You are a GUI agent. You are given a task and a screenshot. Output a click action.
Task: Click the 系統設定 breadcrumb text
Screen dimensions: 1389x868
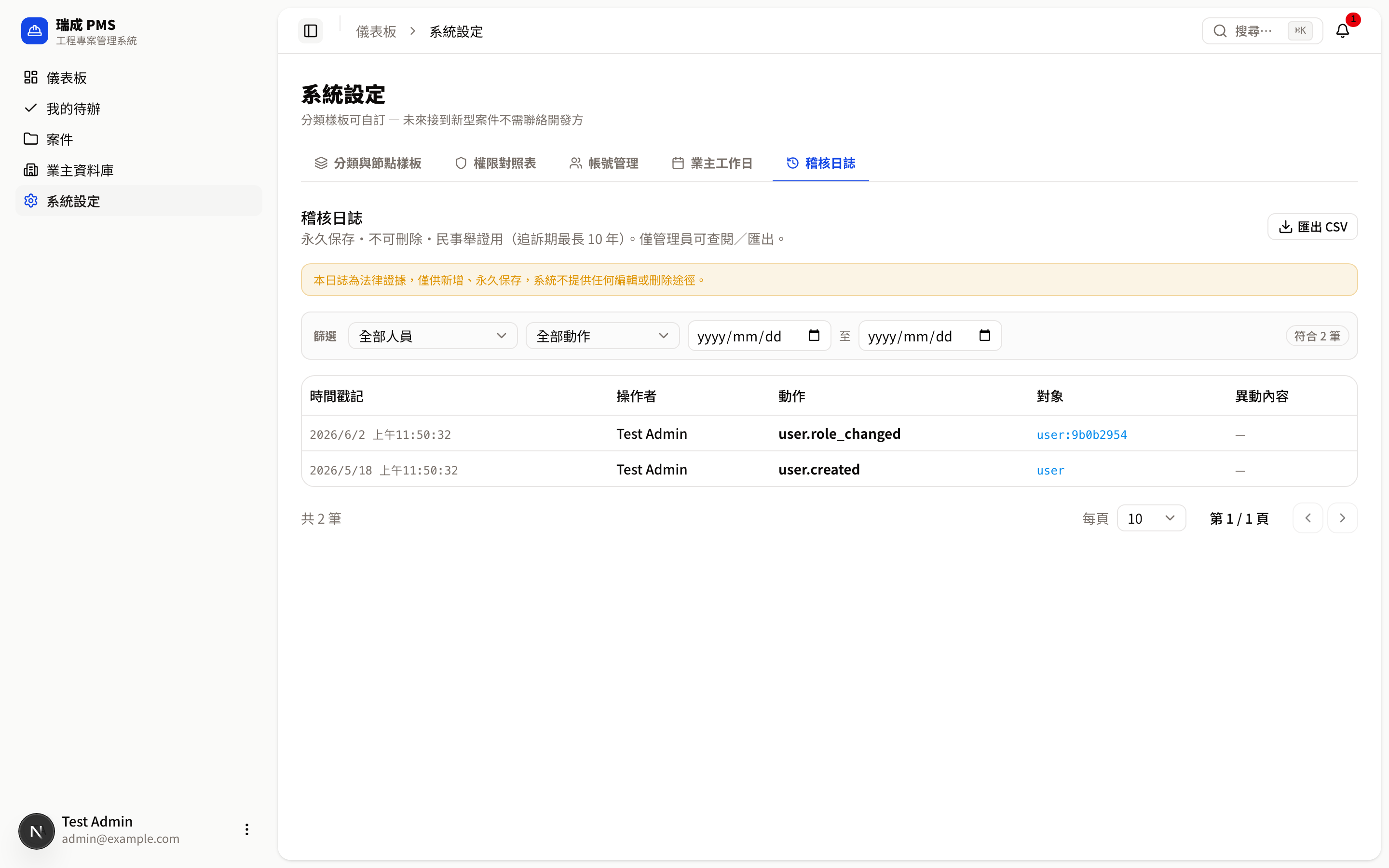[x=456, y=31]
